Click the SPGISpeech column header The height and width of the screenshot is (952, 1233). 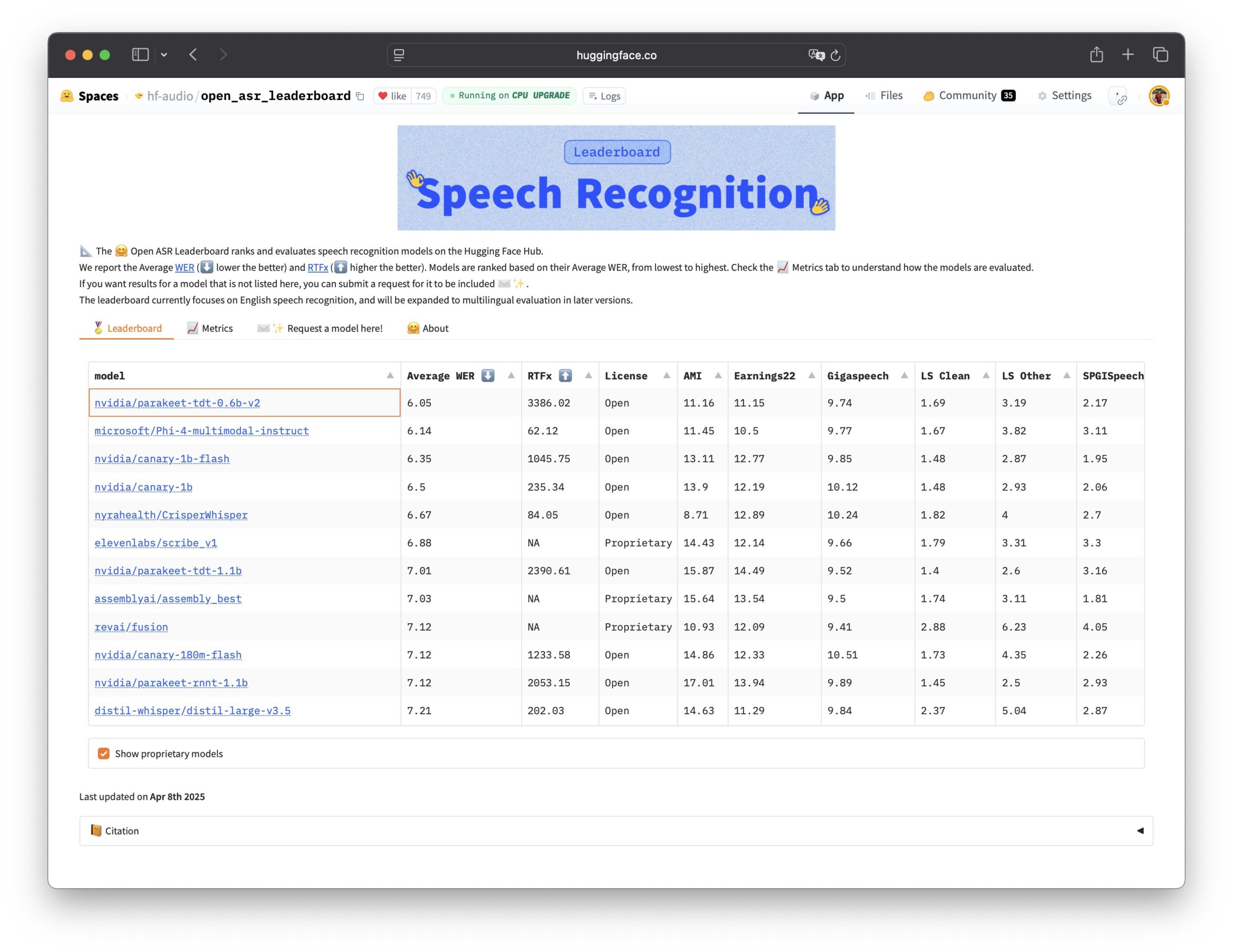pyautogui.click(x=1111, y=376)
